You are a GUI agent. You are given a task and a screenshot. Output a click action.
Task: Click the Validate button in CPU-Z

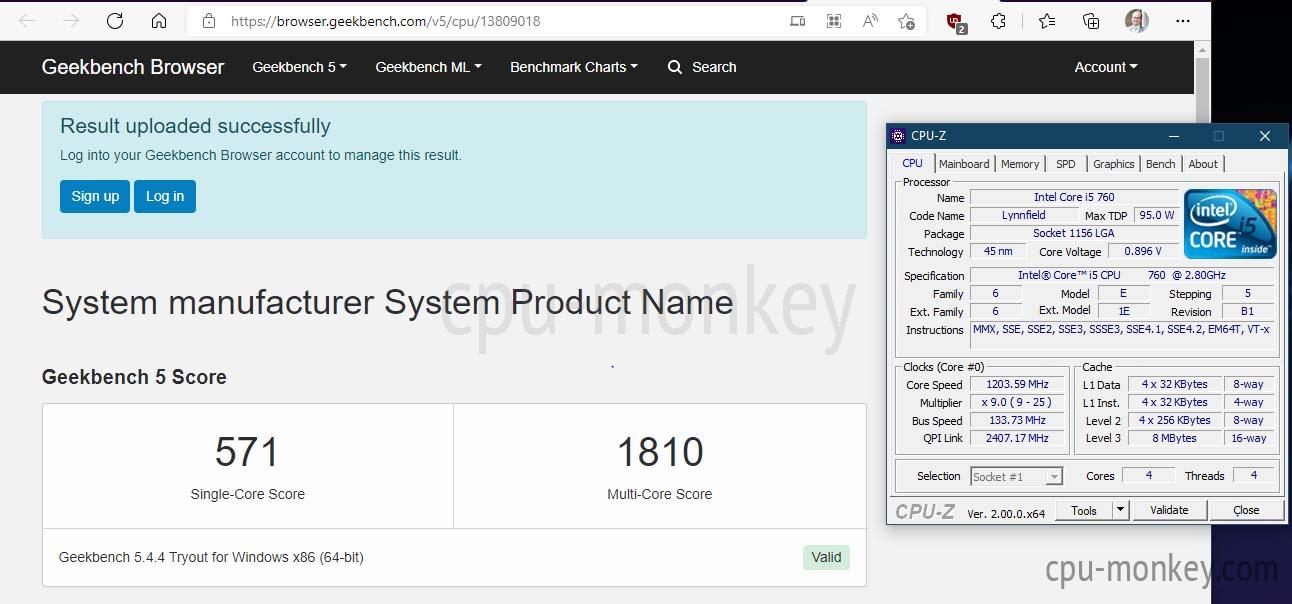(1169, 510)
